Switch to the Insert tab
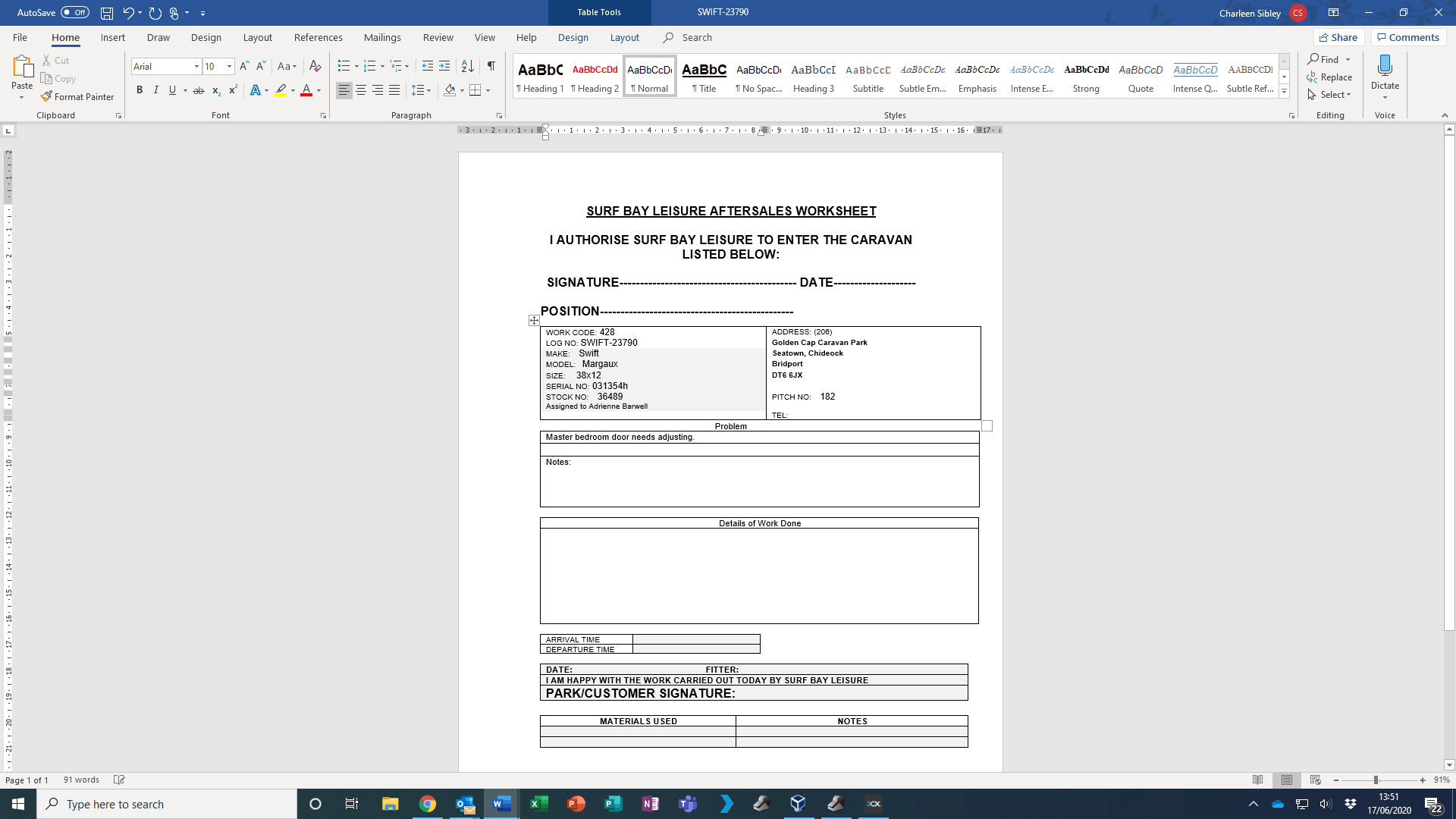The height and width of the screenshot is (819, 1456). coord(112,37)
